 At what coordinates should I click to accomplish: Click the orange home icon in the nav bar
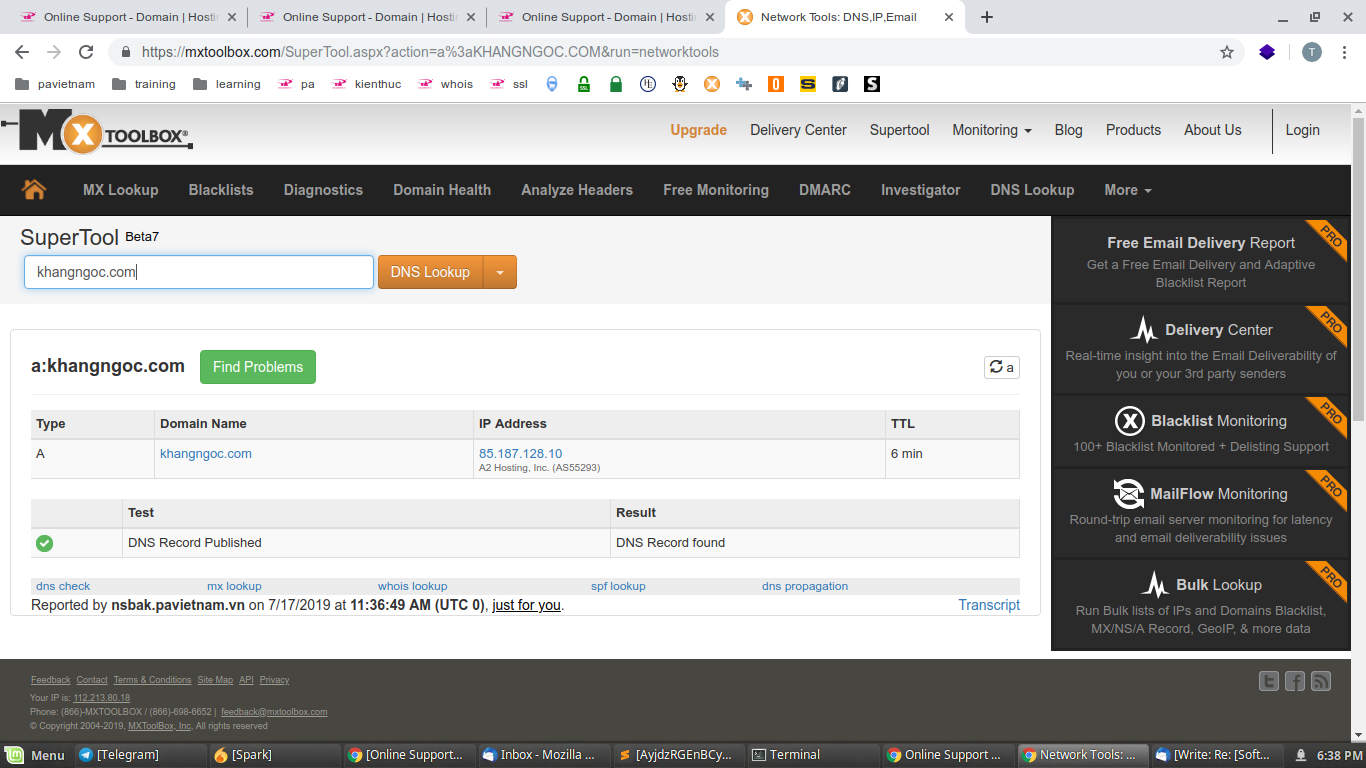pos(35,190)
